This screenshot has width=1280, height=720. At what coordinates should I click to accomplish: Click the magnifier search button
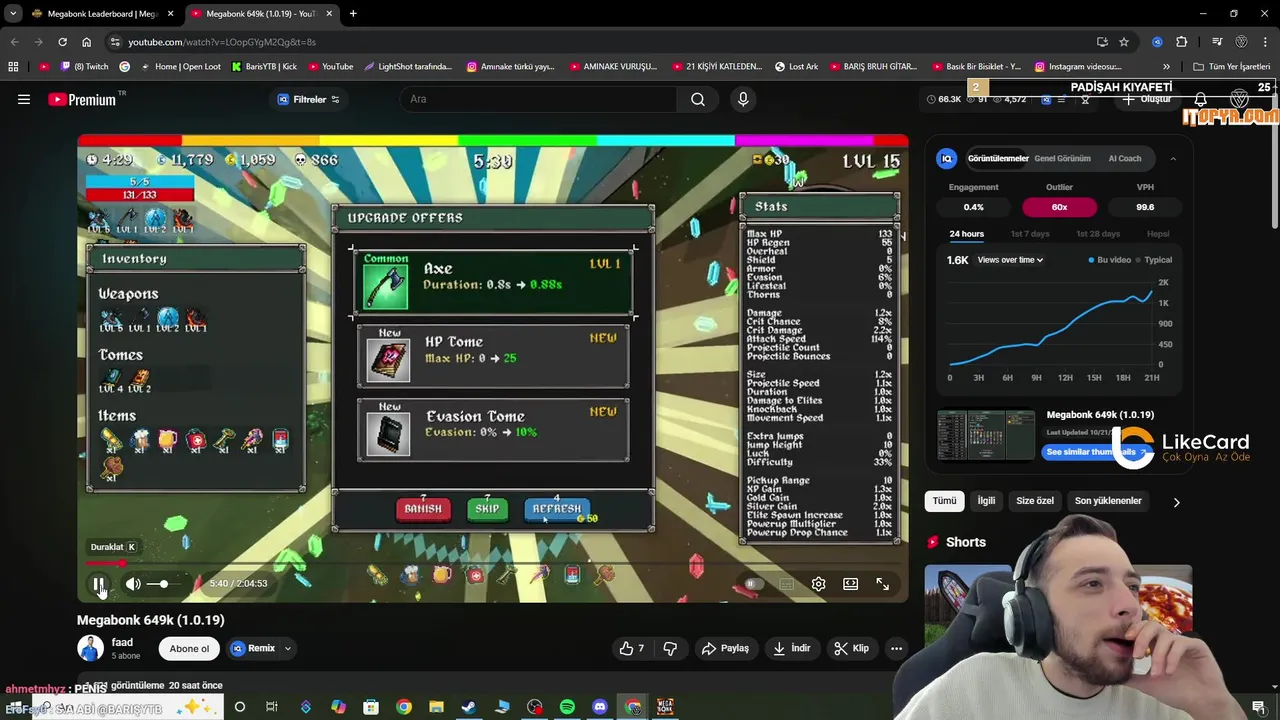pos(698,99)
